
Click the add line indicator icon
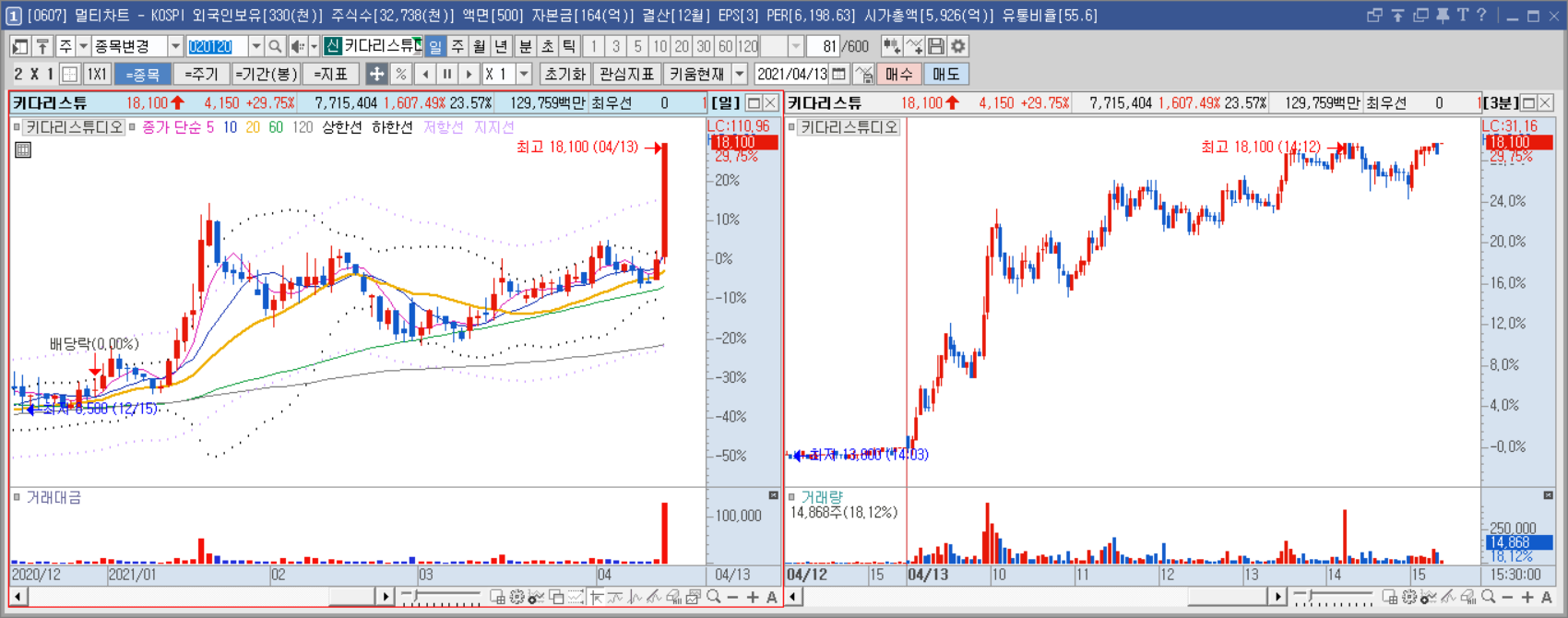click(914, 46)
